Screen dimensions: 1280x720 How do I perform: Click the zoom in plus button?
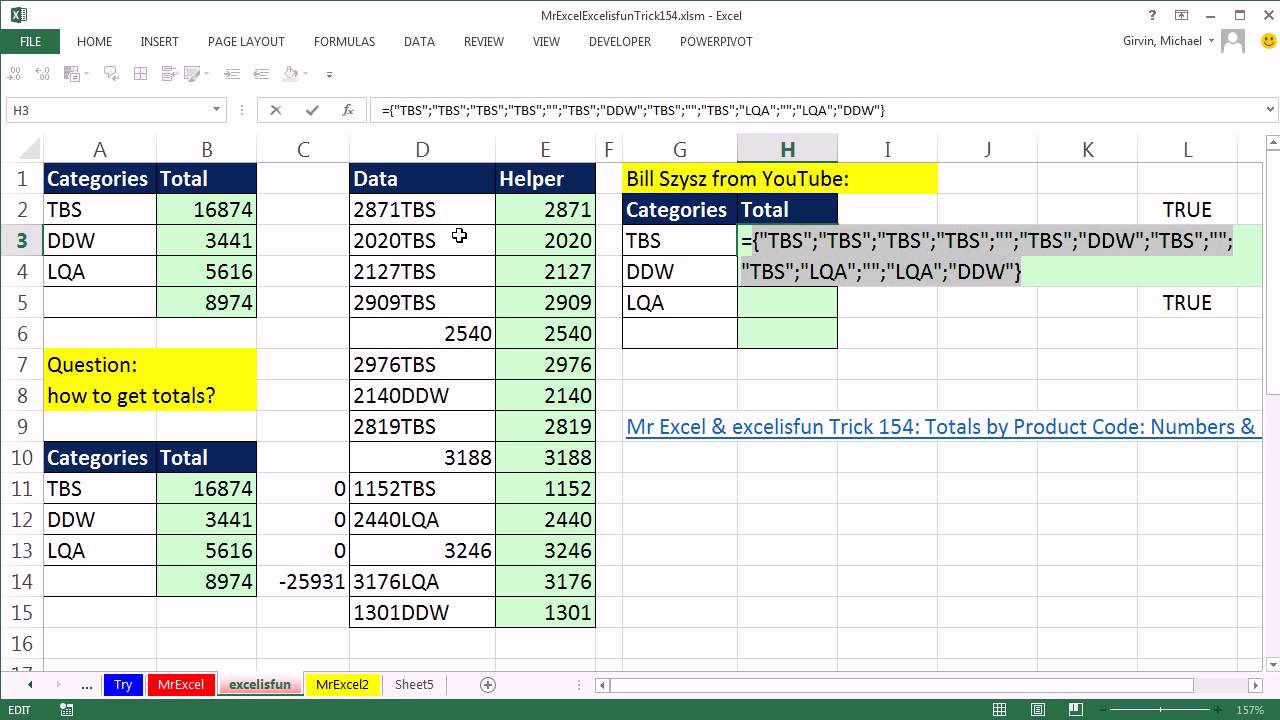[1217, 710]
